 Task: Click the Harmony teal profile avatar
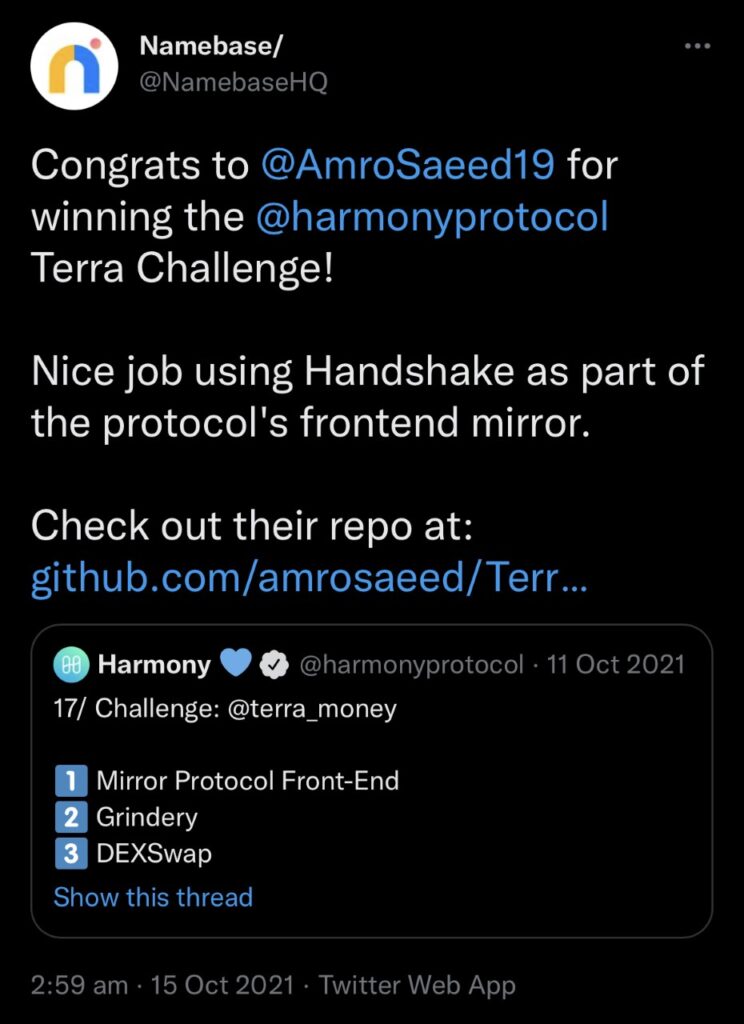click(x=70, y=663)
